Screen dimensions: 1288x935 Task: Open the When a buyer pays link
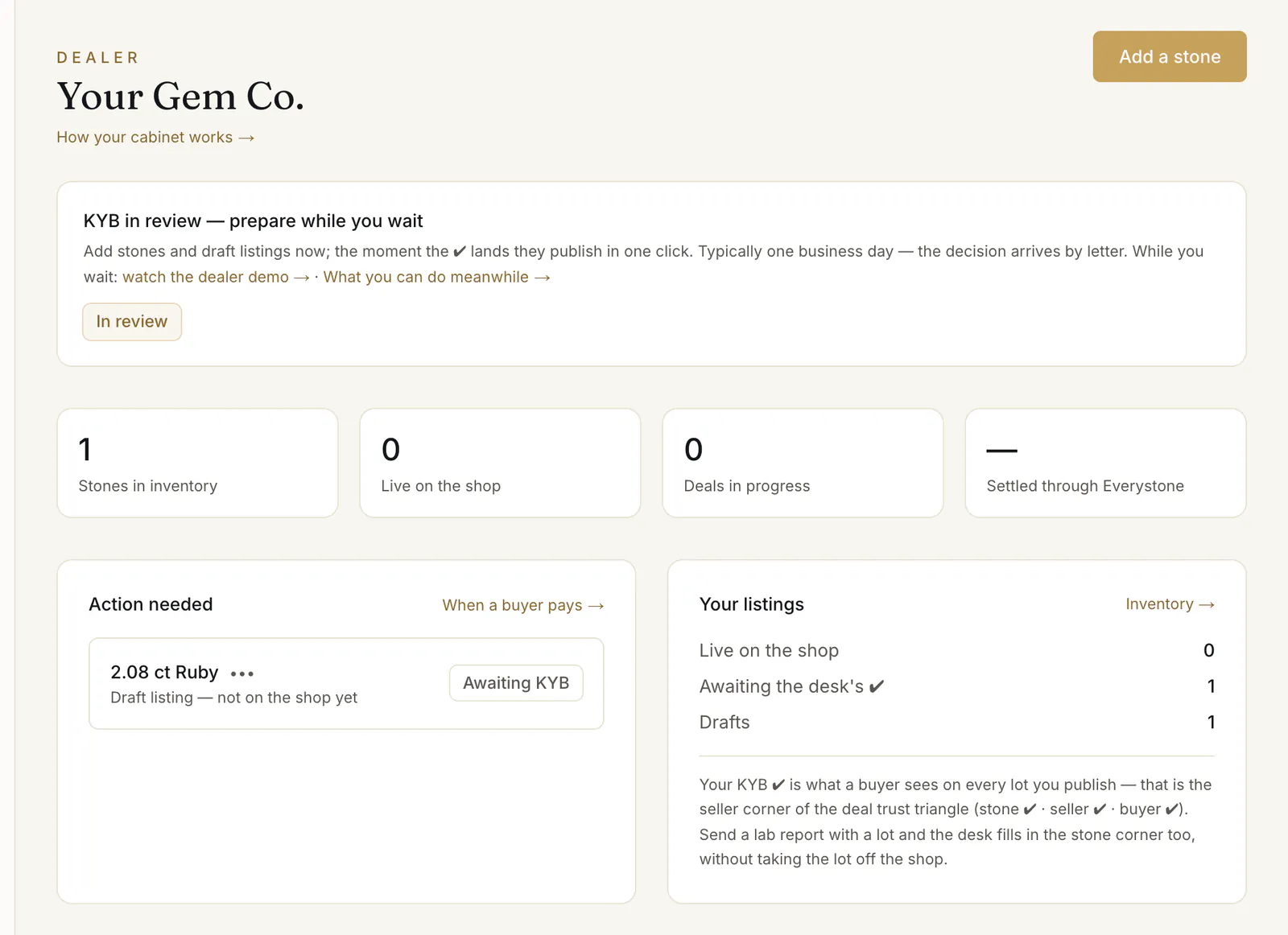click(x=523, y=605)
